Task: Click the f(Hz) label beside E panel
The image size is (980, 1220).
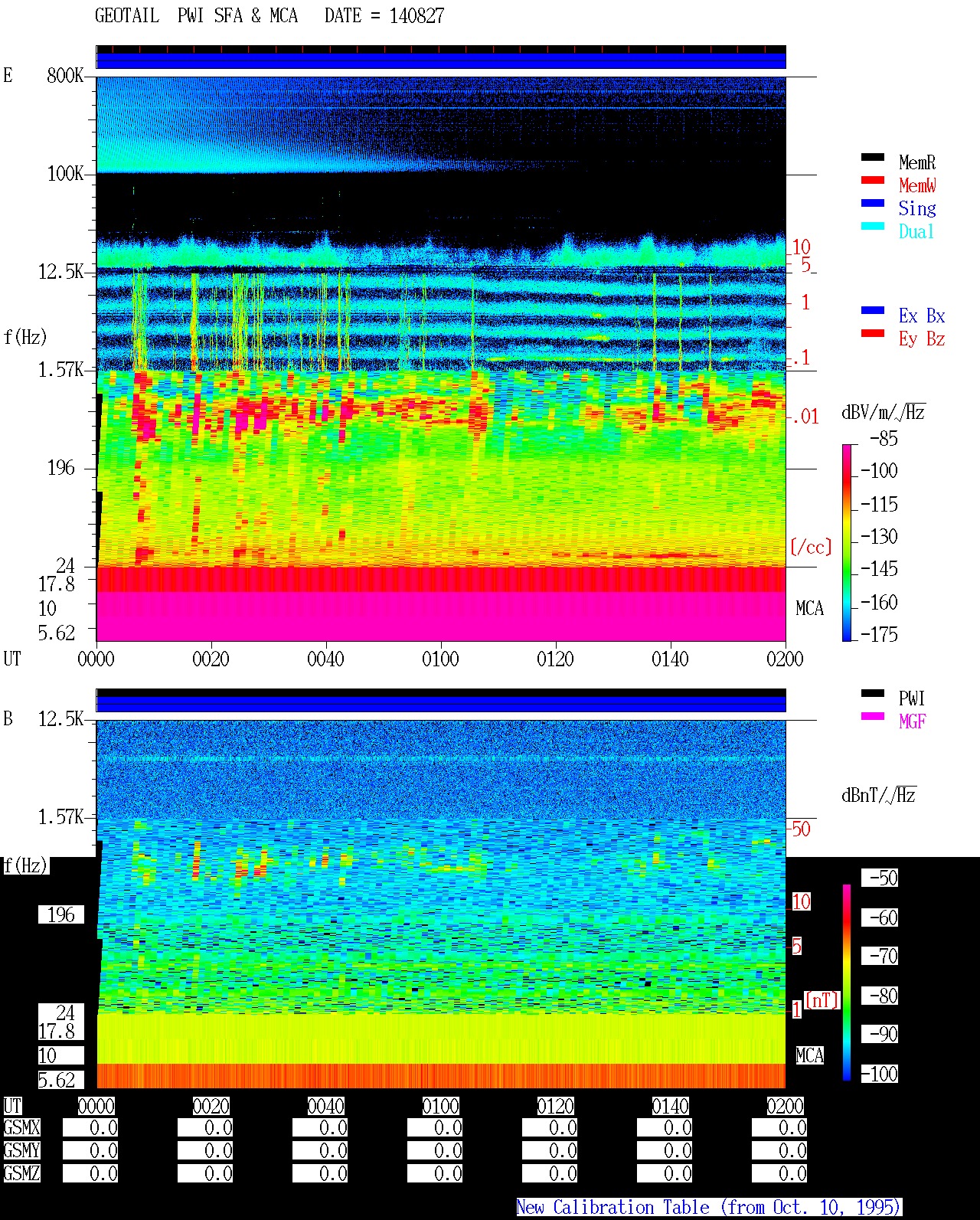Action: pos(25,337)
